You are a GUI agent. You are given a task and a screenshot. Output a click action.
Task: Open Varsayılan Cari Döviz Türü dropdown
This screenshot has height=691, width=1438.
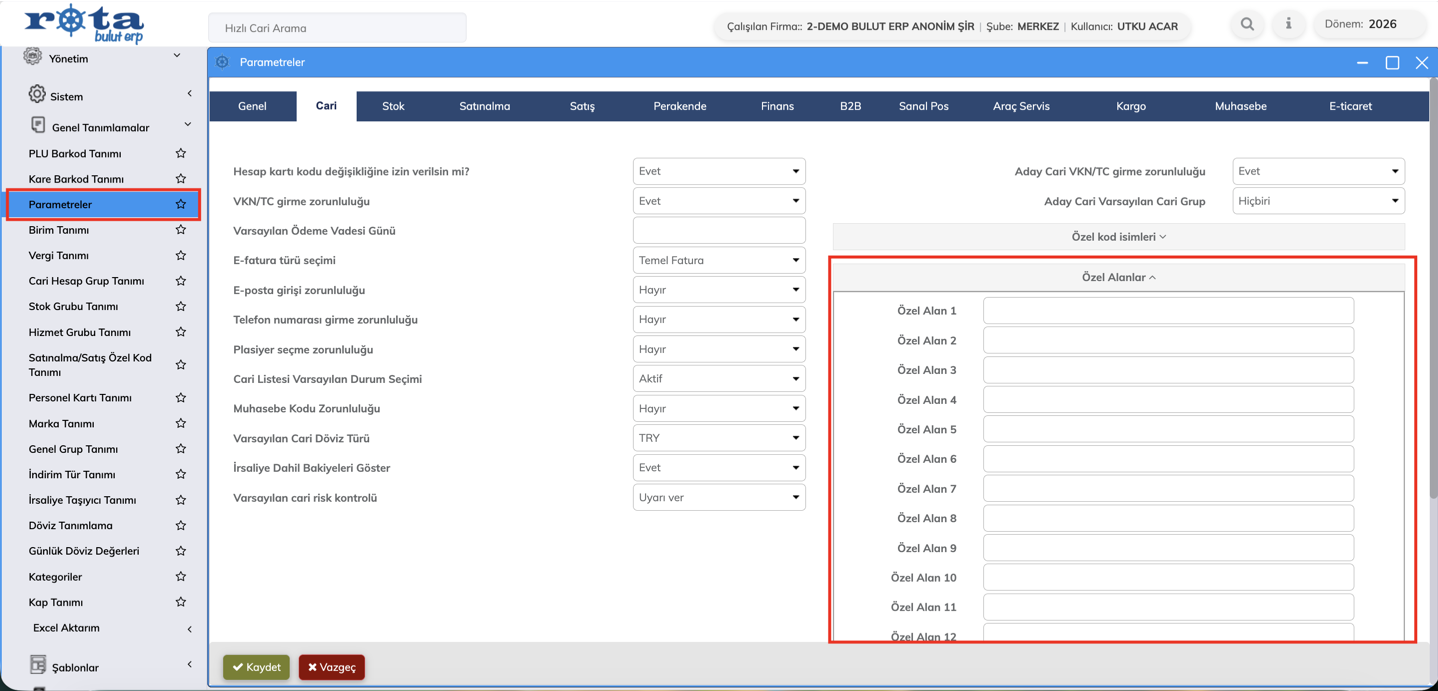[718, 438]
